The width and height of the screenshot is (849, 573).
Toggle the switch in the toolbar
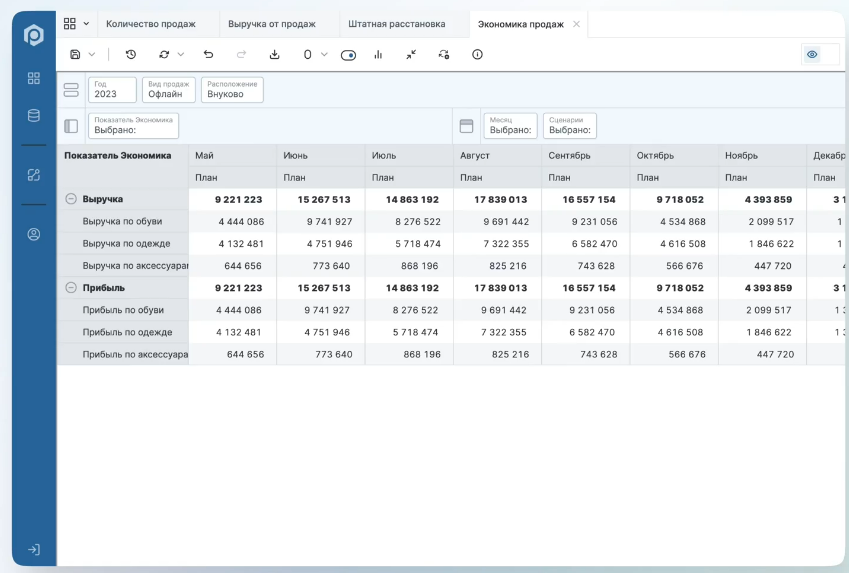tap(348, 55)
